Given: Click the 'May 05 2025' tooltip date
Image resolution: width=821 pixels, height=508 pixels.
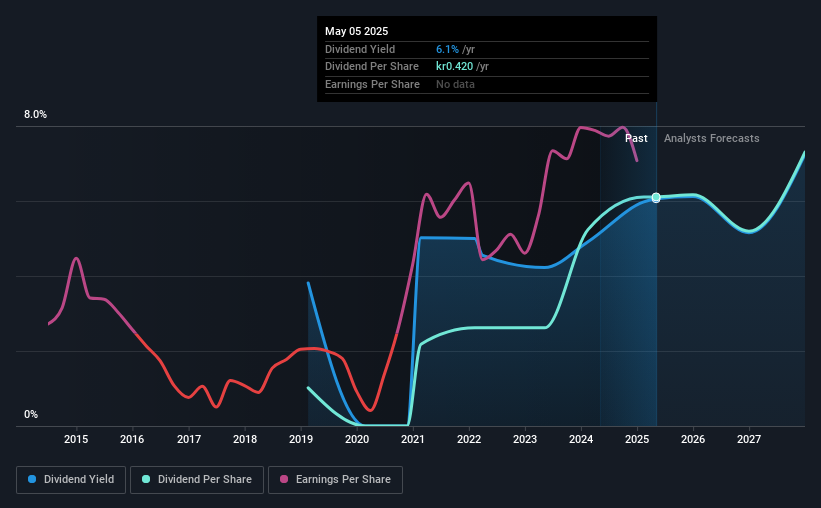Looking at the screenshot, I should [x=357, y=31].
